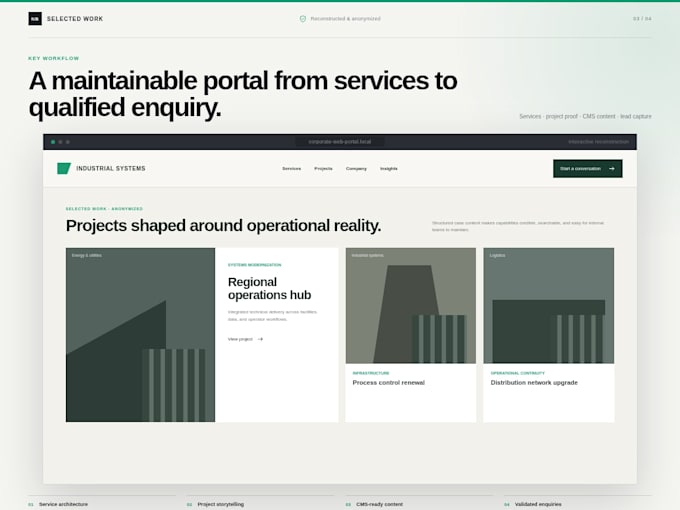Click the green dot in mock browser bar

[x=53, y=142]
